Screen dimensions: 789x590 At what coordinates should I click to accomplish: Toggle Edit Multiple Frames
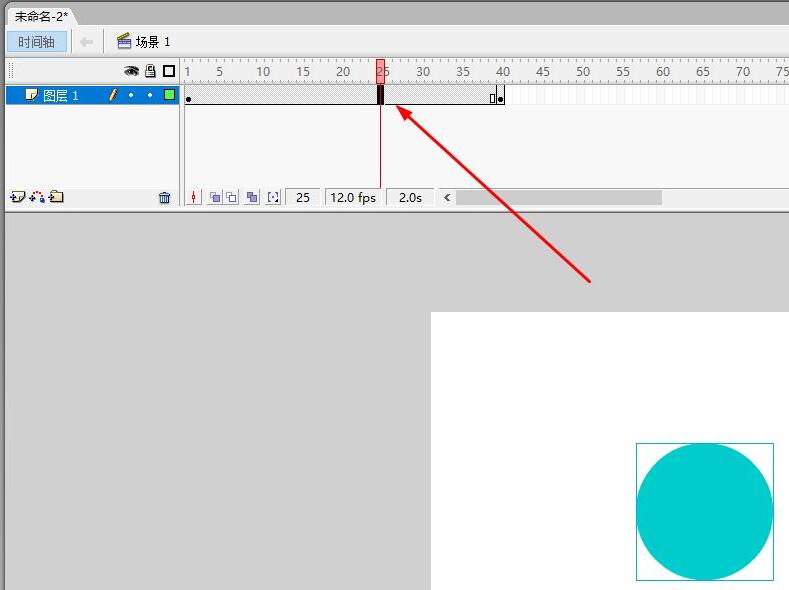point(252,197)
